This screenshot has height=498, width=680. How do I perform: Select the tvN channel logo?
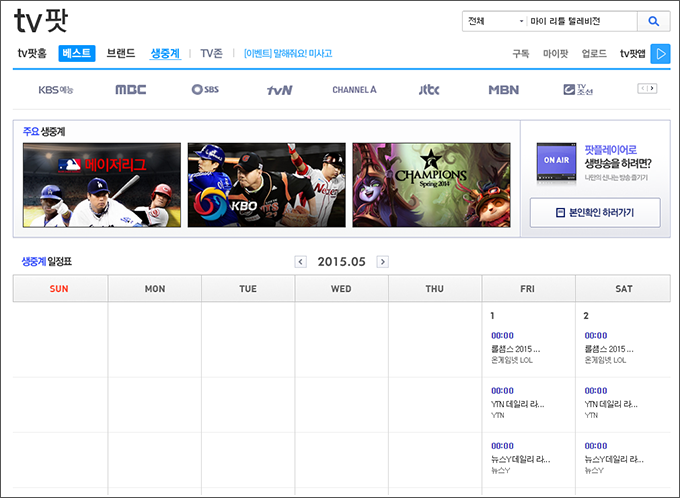280,90
